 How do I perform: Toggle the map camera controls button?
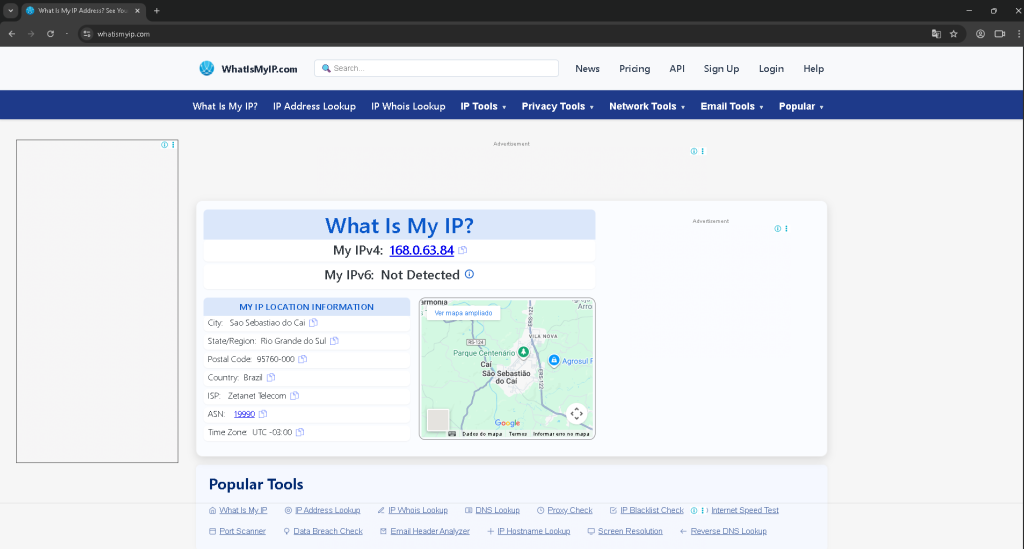pyautogui.click(x=576, y=413)
